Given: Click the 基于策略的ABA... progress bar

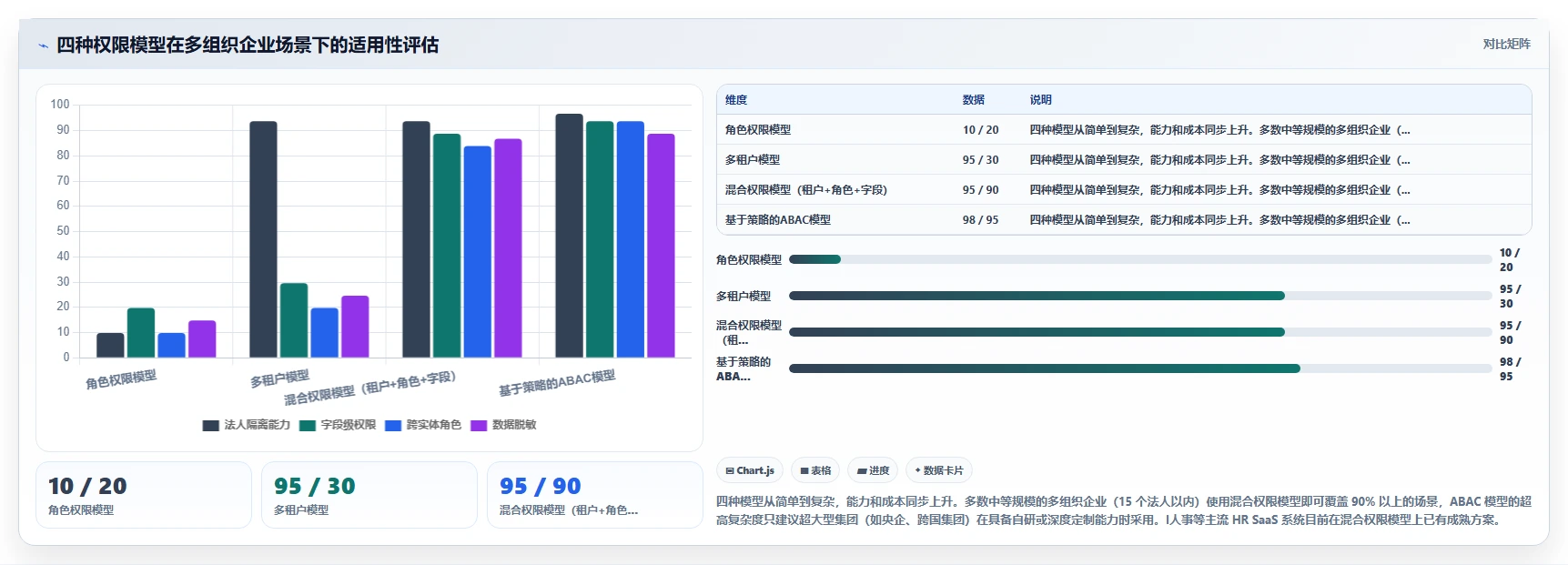Looking at the screenshot, I should tap(1140, 368).
